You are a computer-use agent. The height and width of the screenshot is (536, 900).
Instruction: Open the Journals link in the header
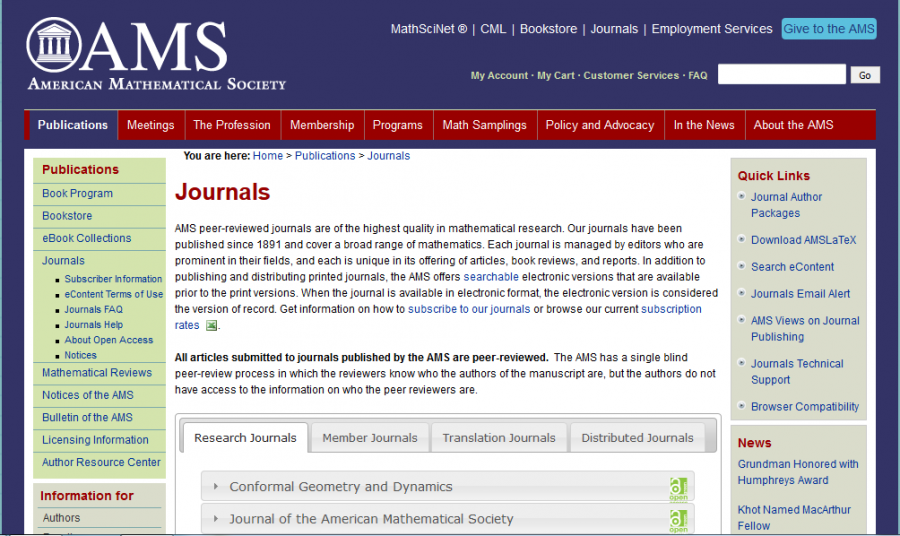tap(614, 29)
